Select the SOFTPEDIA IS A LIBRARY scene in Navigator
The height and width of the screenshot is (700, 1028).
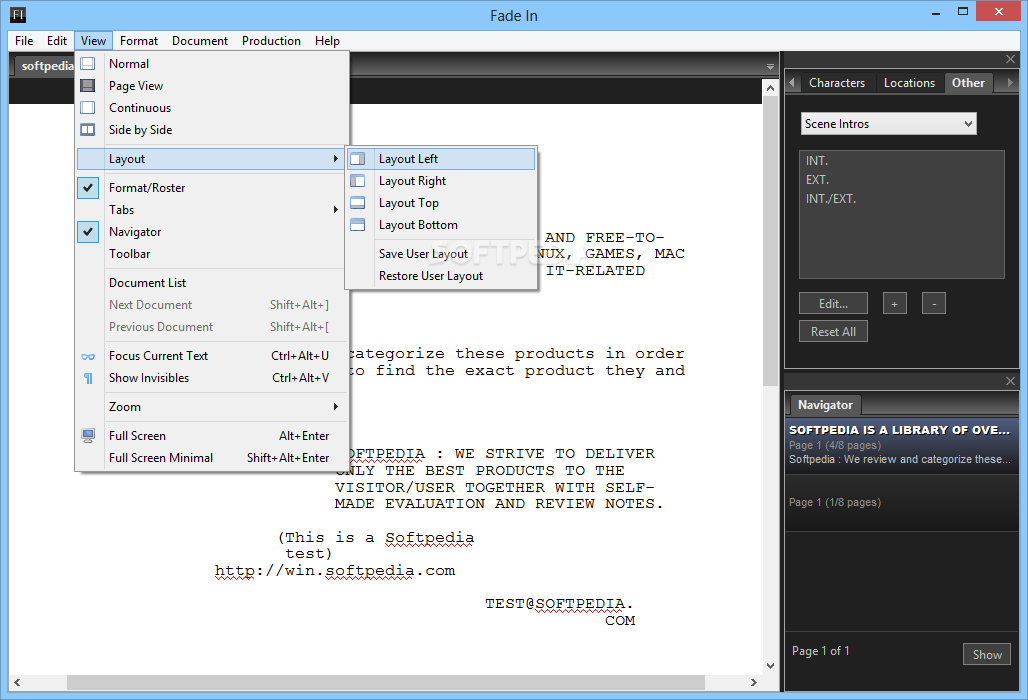coord(901,445)
